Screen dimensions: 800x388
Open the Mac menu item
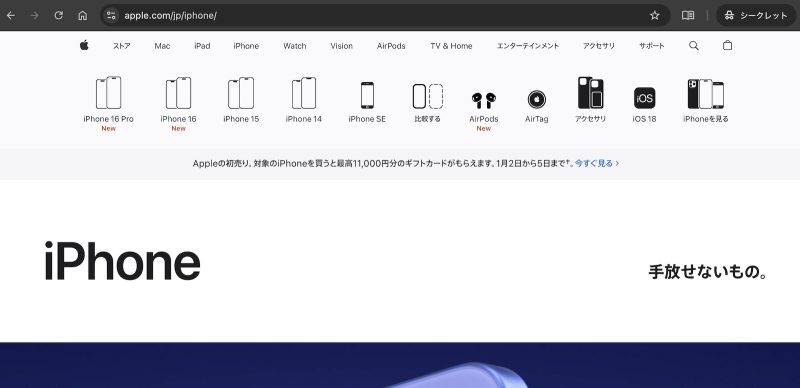coord(162,46)
